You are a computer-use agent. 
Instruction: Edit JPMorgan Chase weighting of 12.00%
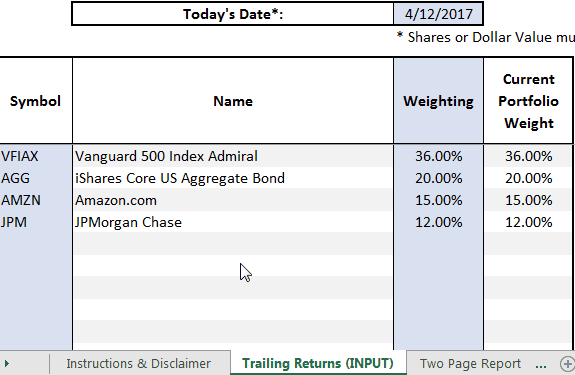pos(439,222)
